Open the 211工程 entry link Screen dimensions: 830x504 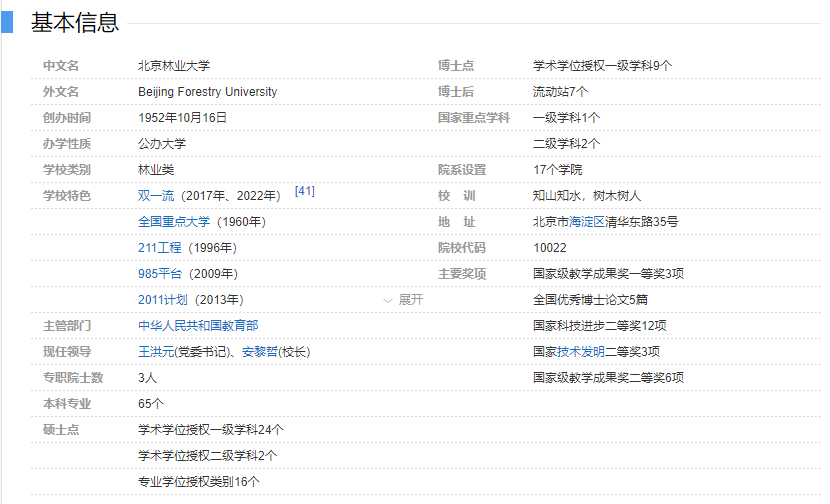point(160,248)
